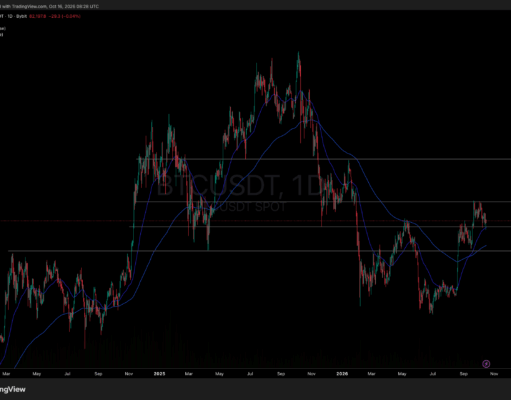Select the Bybit exchange label in legend
This screenshot has width=511, height=400.
[x=21, y=16]
